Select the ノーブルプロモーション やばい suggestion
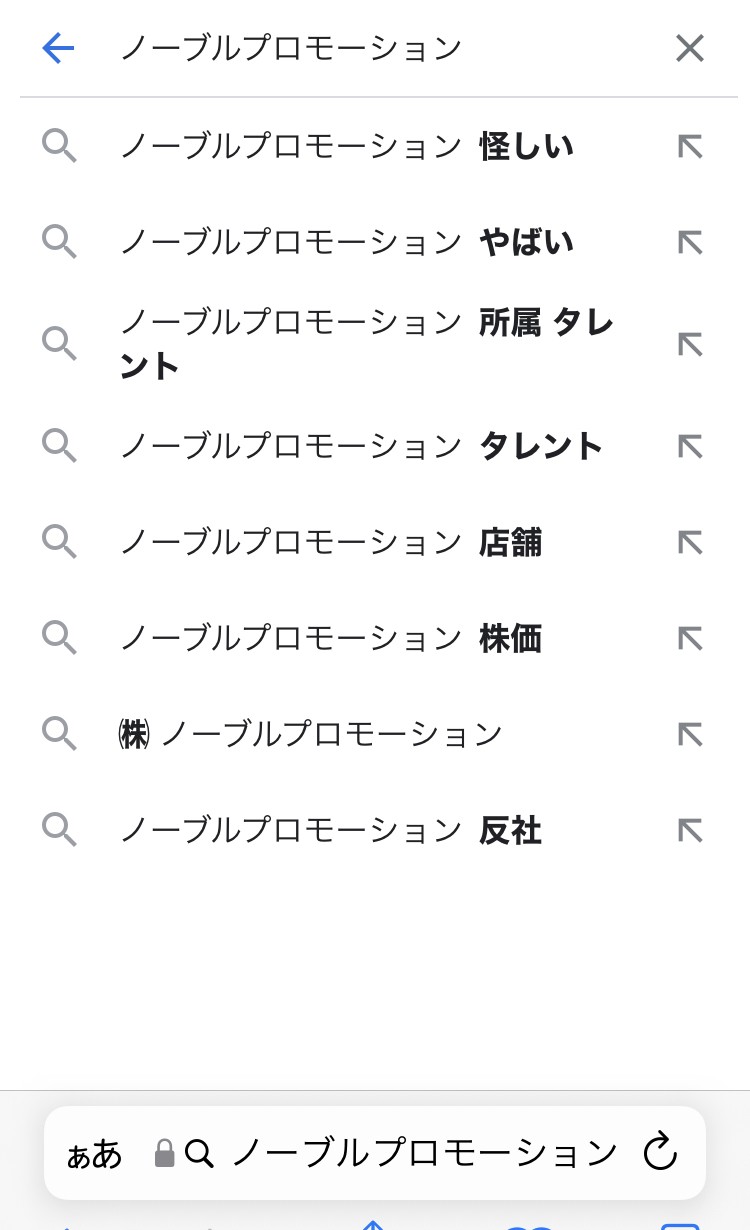The width and height of the screenshot is (750, 1230). 346,242
